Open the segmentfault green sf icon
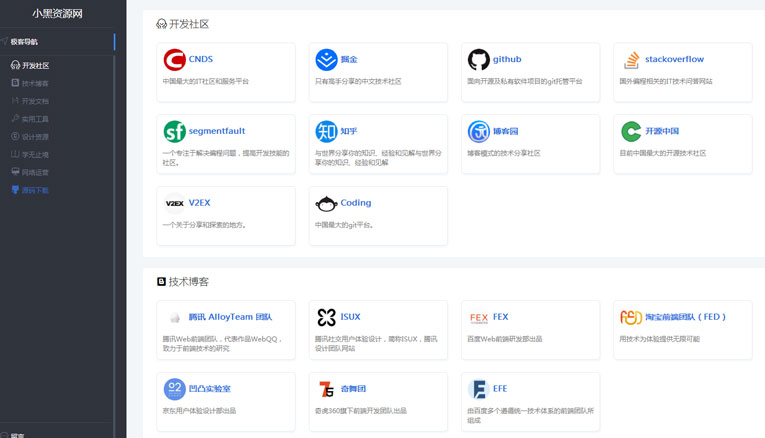The width and height of the screenshot is (765, 438). 174,131
